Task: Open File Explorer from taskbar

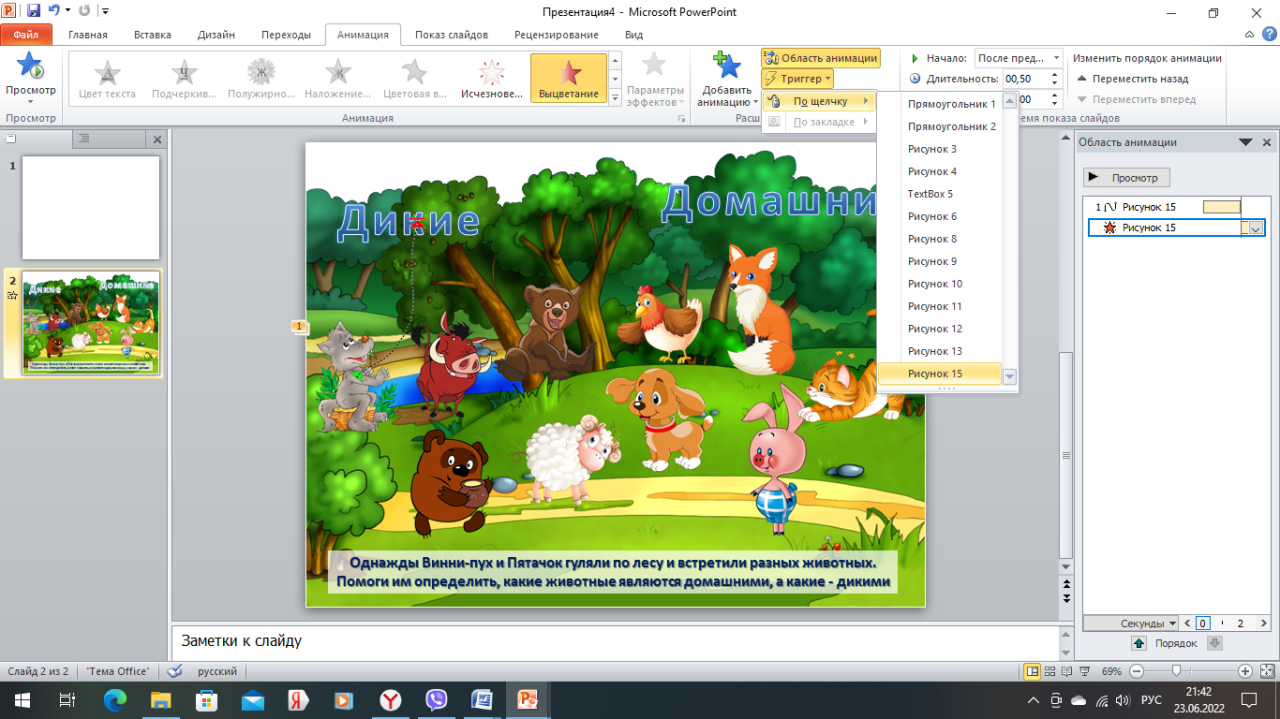Action: tap(160, 699)
